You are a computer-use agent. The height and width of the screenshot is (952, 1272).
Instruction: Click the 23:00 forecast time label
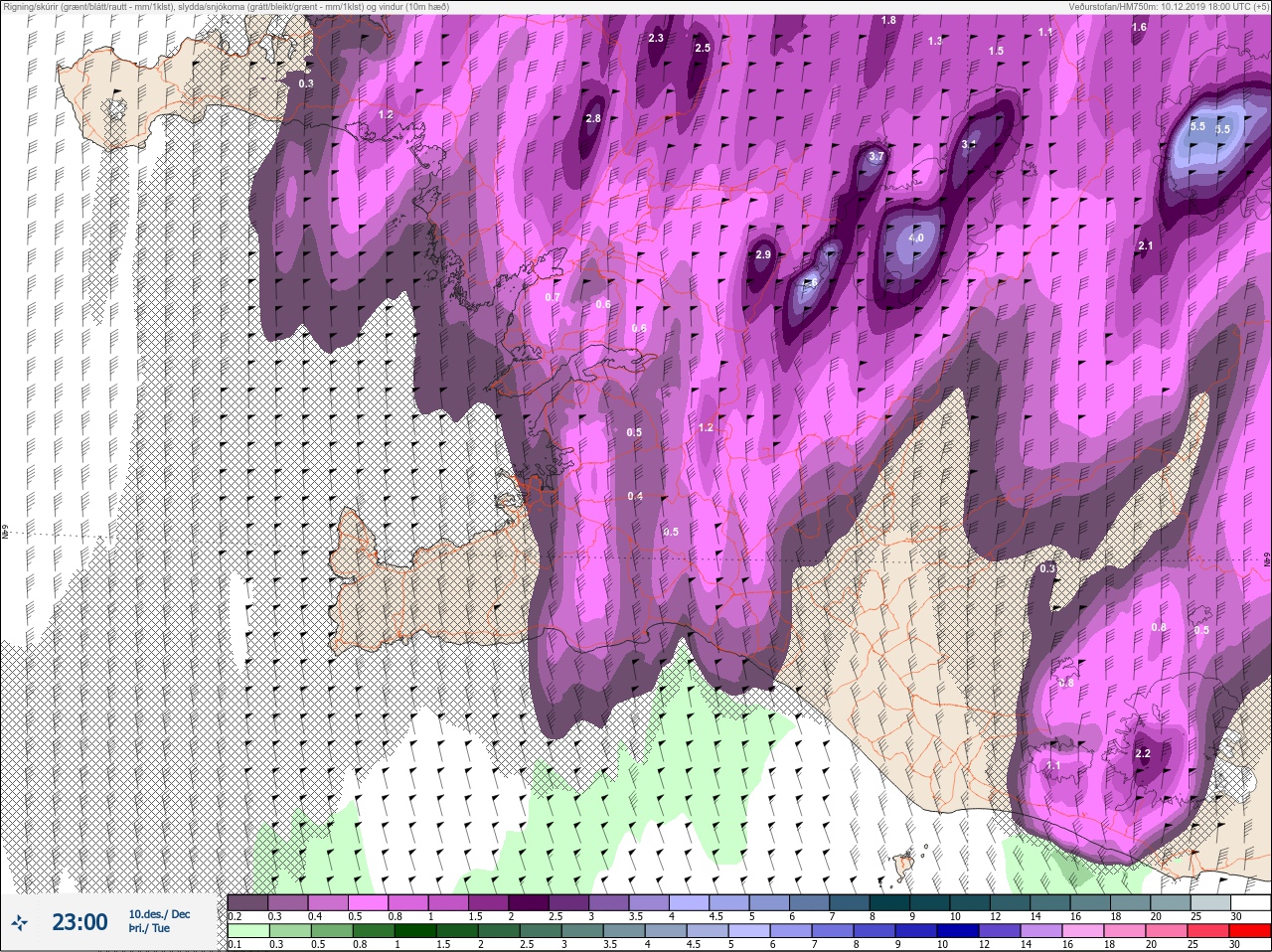click(x=79, y=922)
